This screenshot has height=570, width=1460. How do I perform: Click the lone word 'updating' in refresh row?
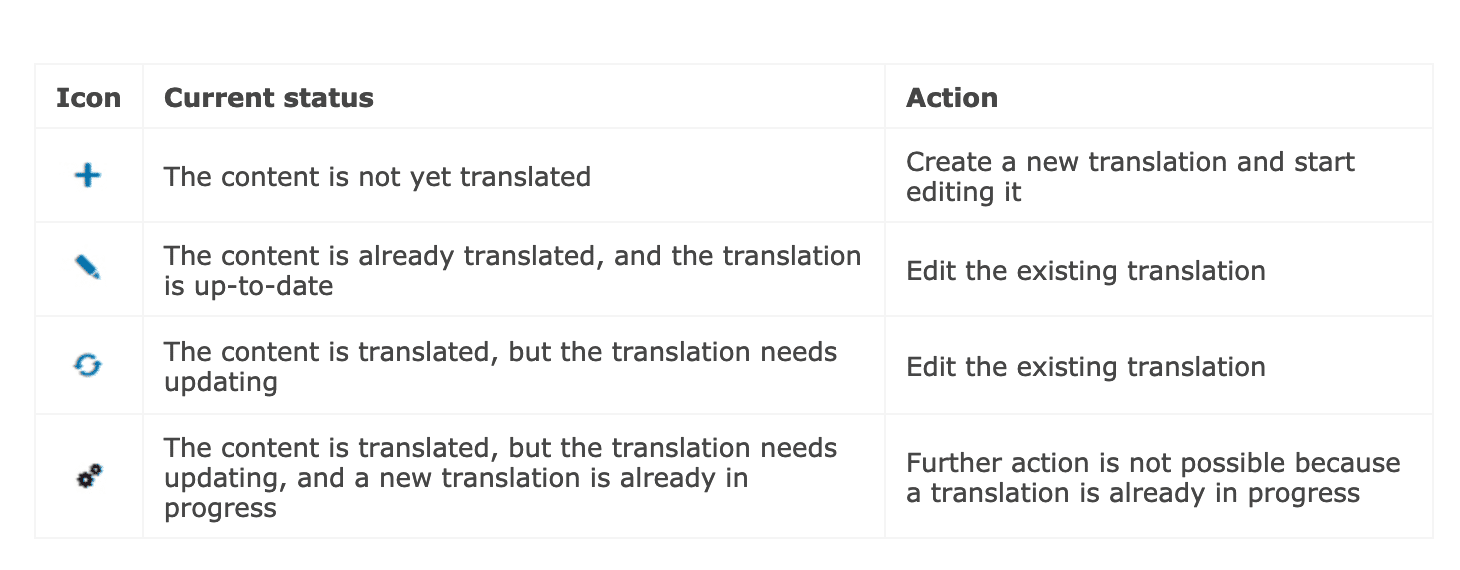(x=220, y=382)
